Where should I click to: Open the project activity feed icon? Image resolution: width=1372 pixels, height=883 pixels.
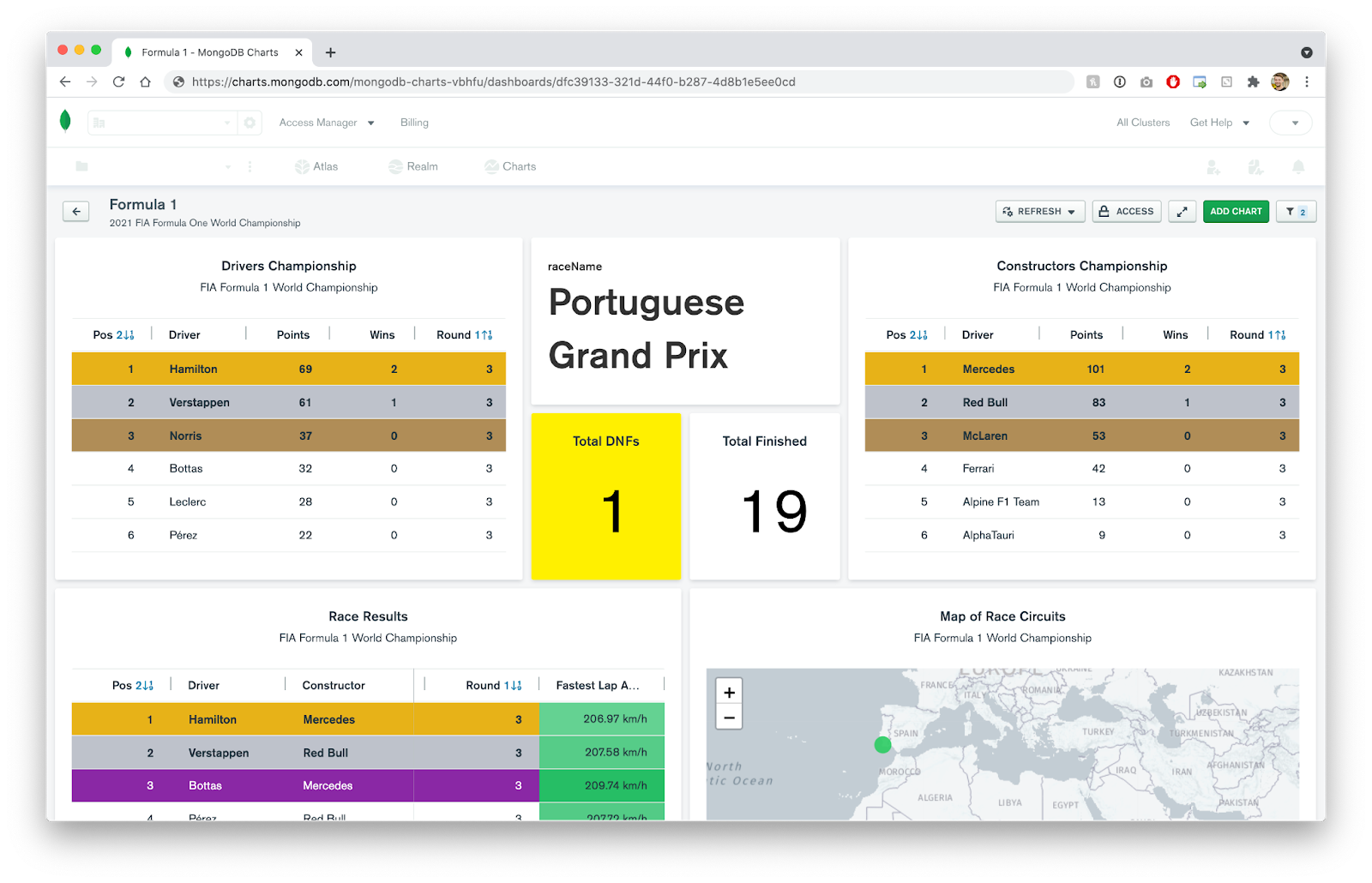1255,167
